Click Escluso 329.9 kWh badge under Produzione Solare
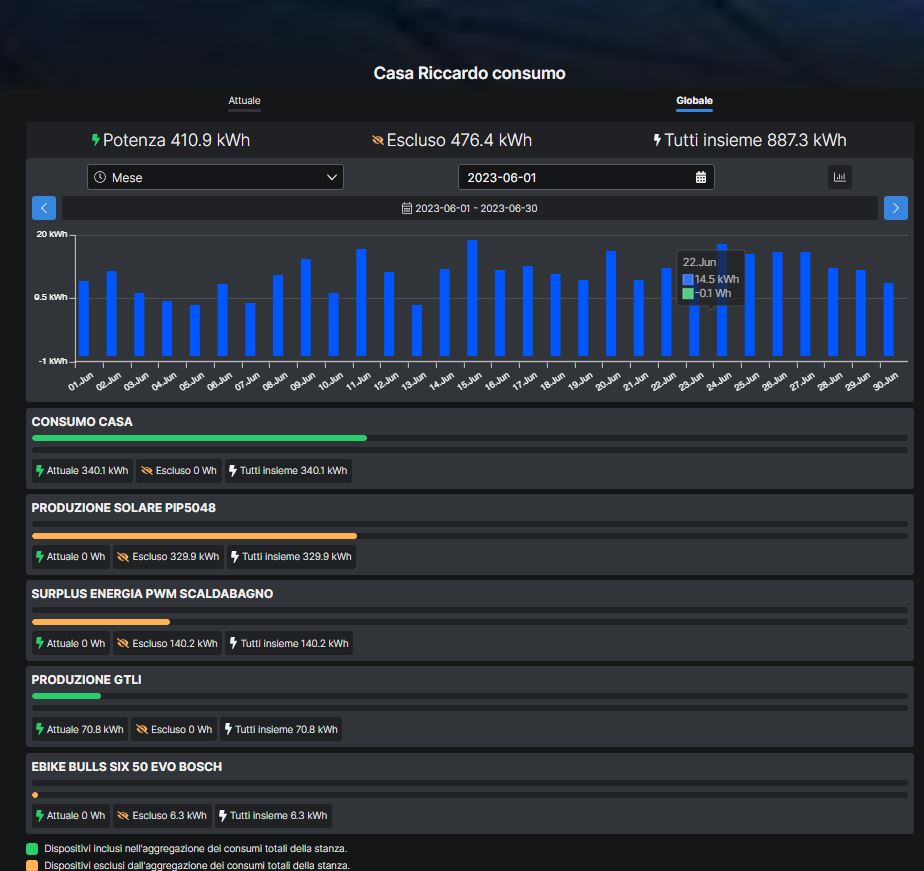Screen dimensions: 924x871 [x=167, y=557]
